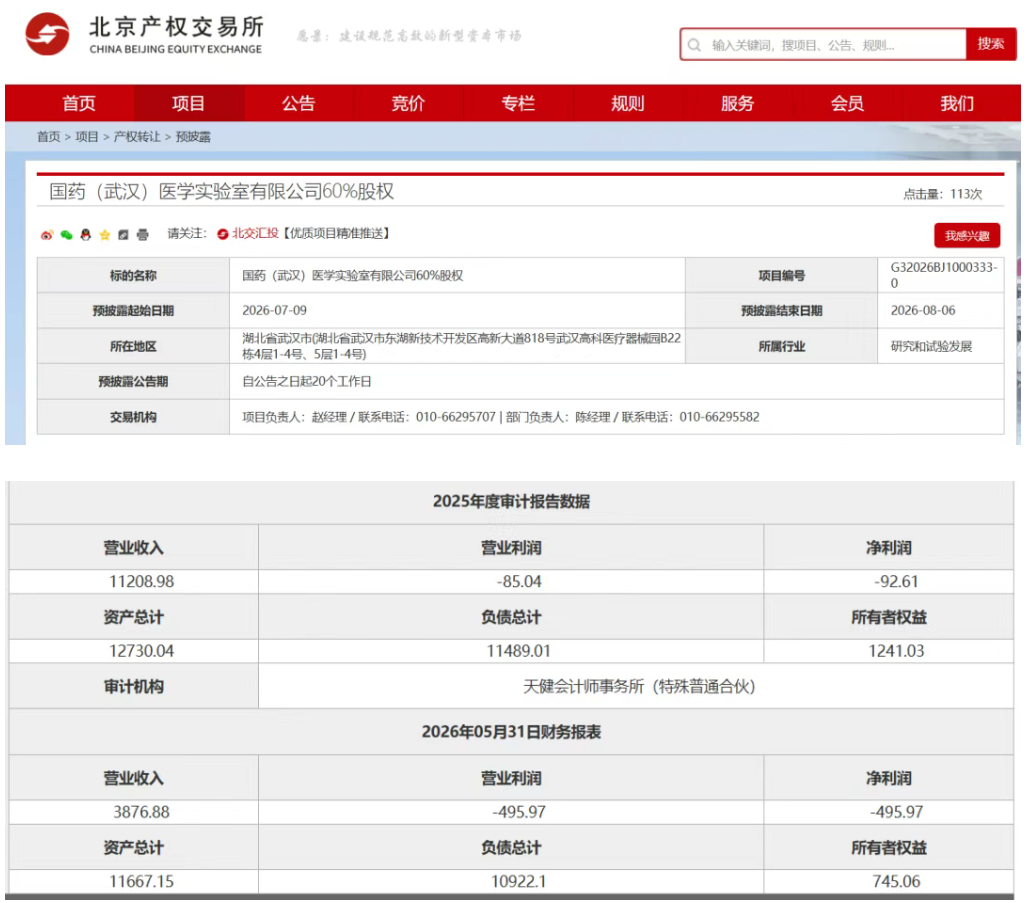
Task: Click the 审计机构 label cell
Action: tap(134, 686)
